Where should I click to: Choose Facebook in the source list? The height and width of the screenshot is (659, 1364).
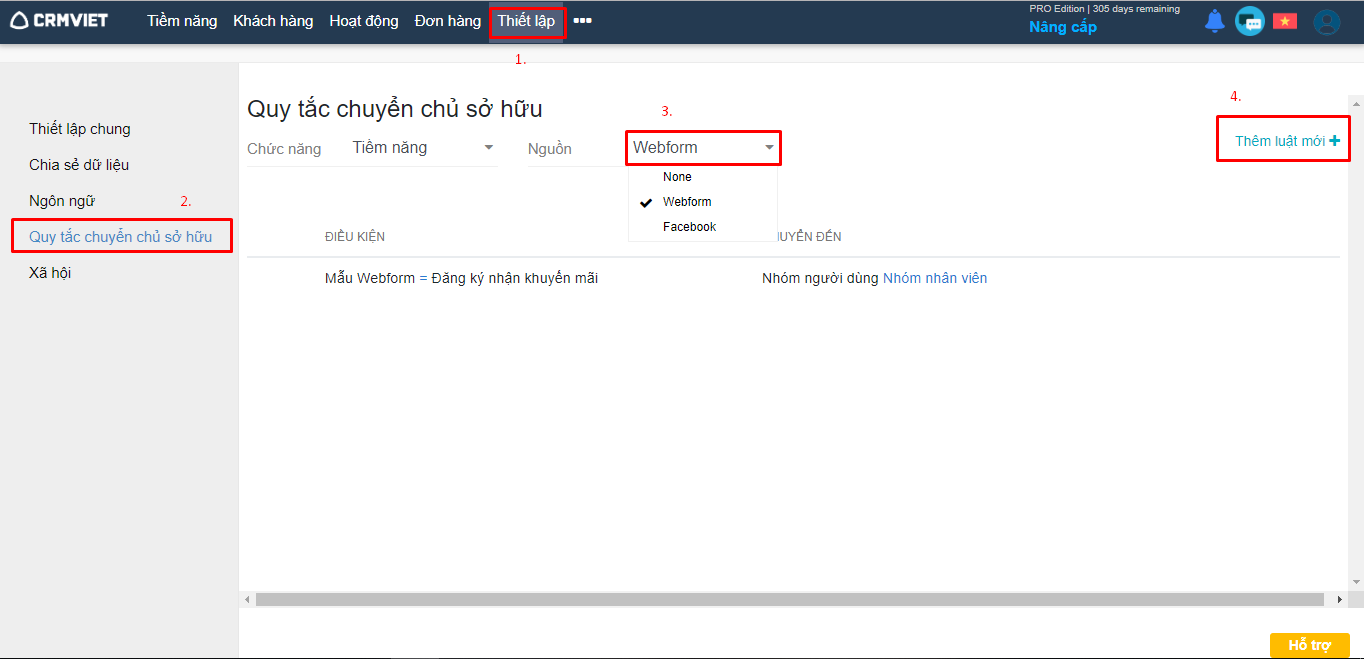click(689, 227)
